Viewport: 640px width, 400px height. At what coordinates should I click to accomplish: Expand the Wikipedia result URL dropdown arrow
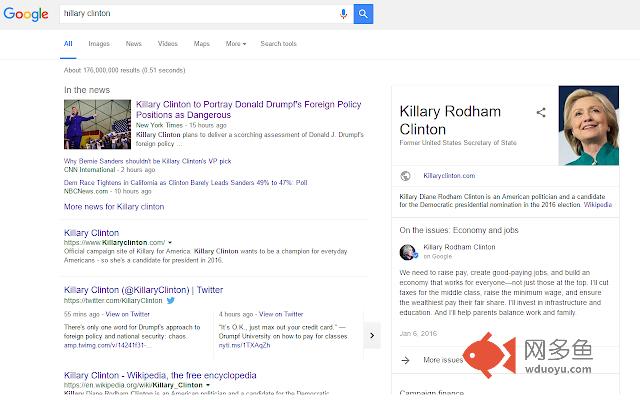(208, 385)
